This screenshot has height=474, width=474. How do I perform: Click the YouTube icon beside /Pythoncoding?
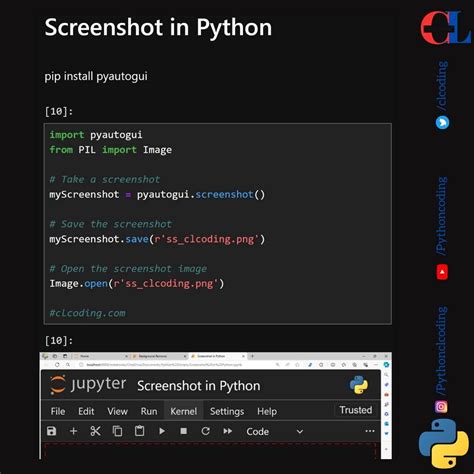[x=442, y=272]
